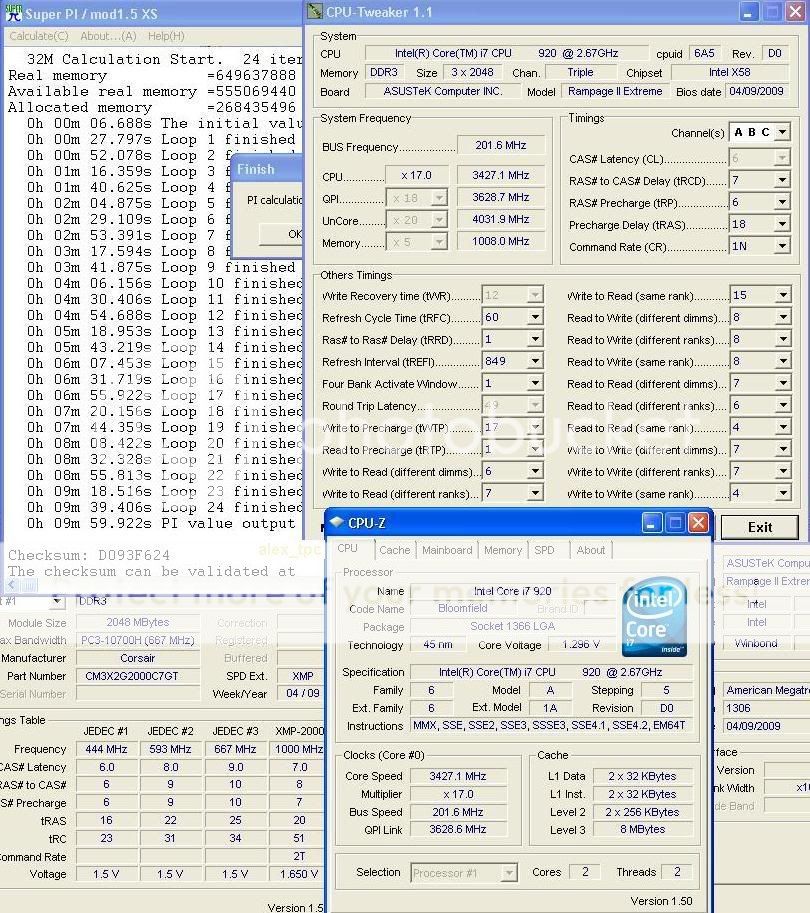Open About menu in Super PI
This screenshot has width=810, height=913.
pyautogui.click(x=108, y=36)
